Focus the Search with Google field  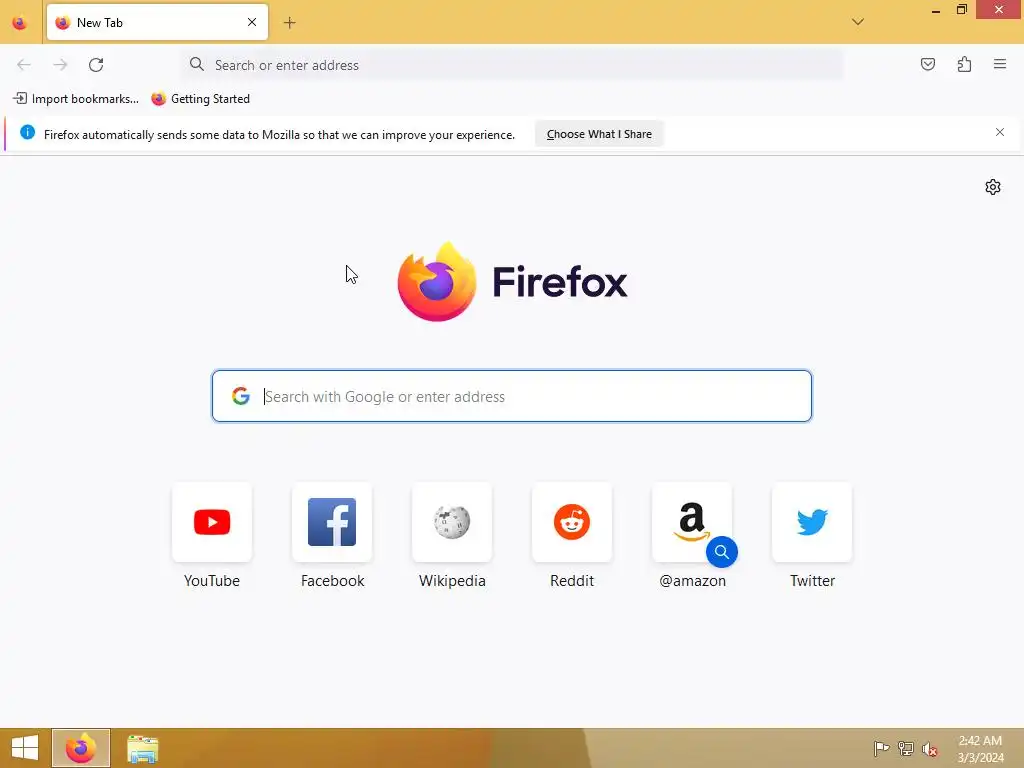click(512, 396)
